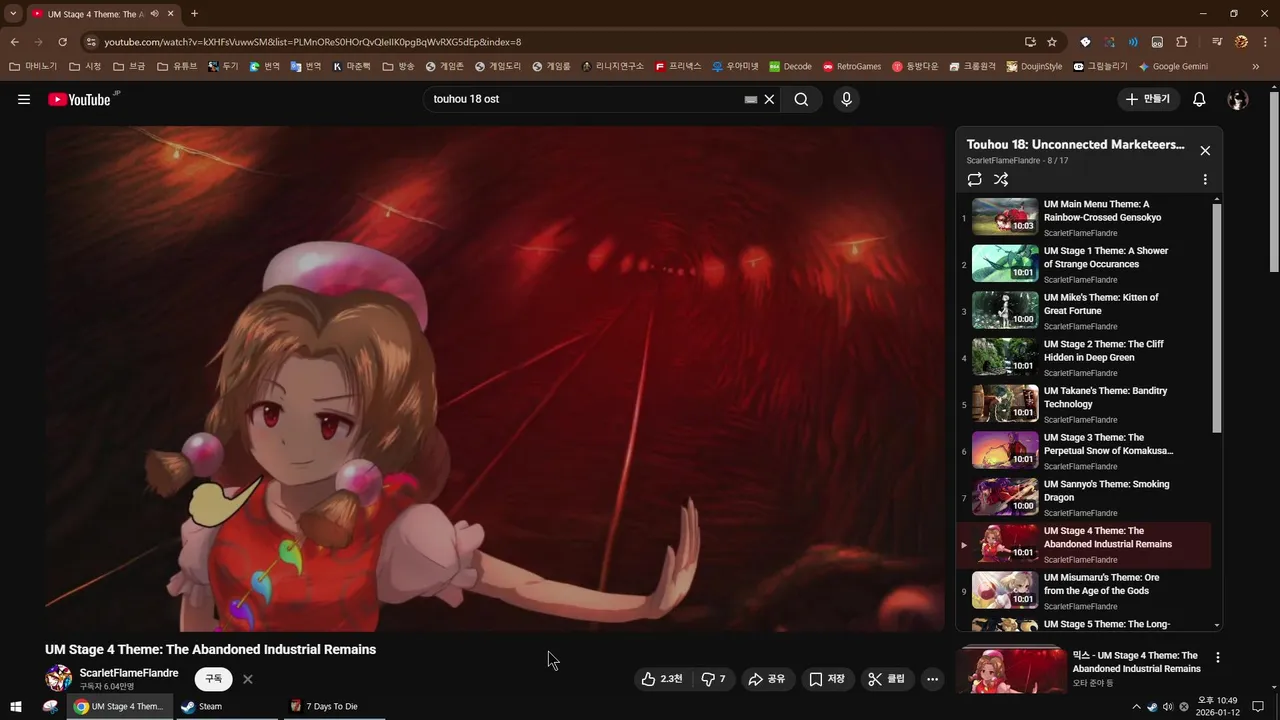
Task: Reload the page in Chrome
Action: tap(62, 42)
